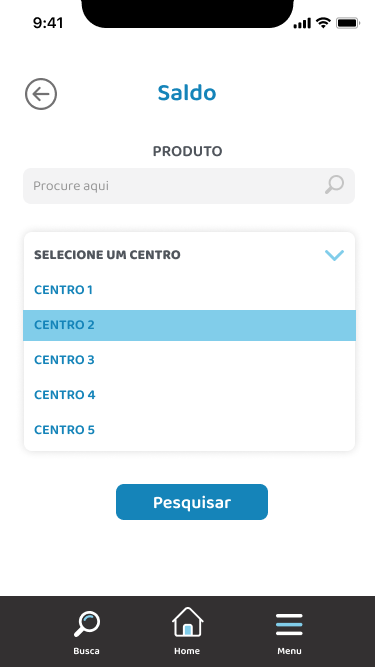375x667 pixels.
Task: Open Busca magnifying glass icon
Action: click(x=87, y=624)
